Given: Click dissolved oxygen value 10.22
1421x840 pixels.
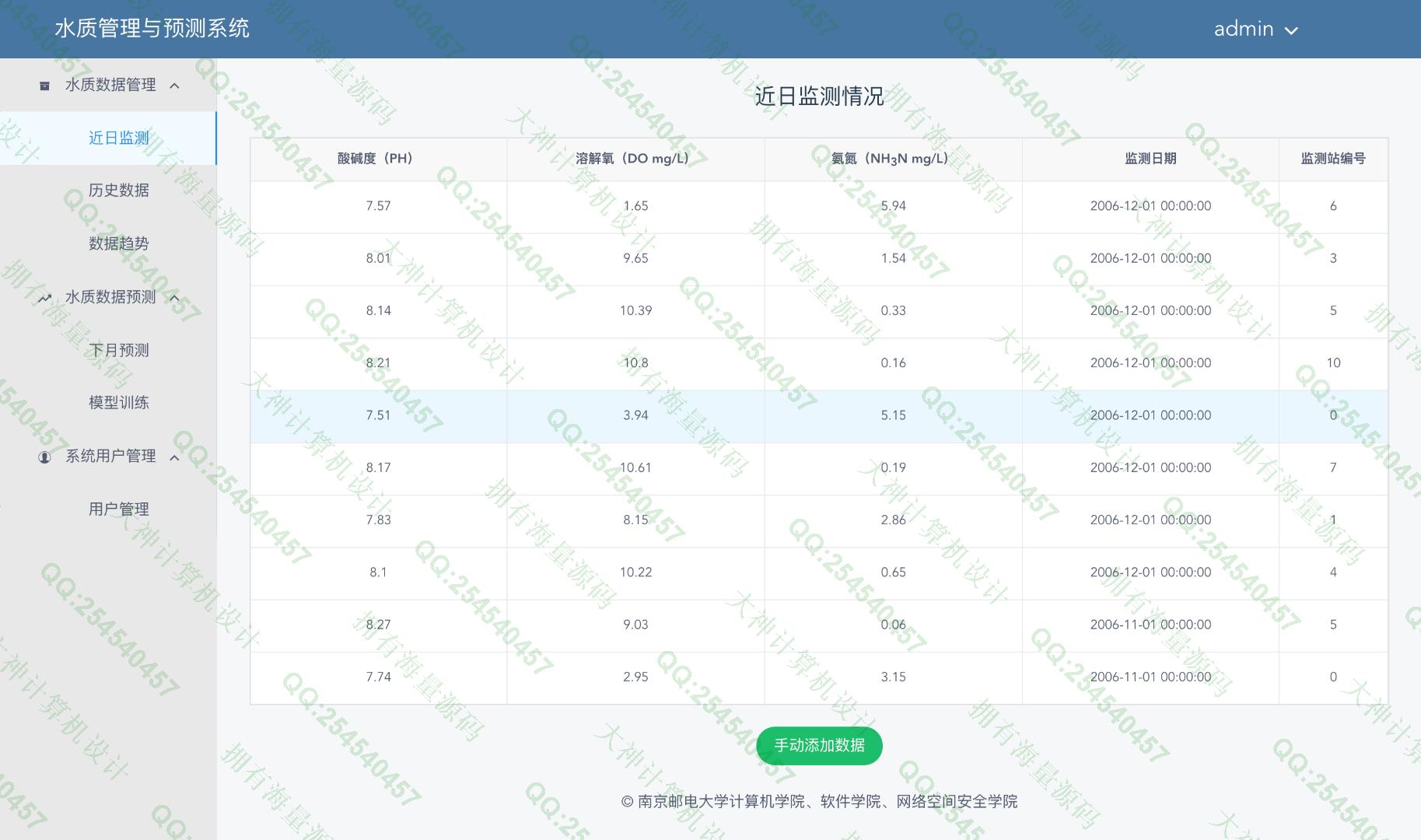Looking at the screenshot, I should click(x=635, y=572).
